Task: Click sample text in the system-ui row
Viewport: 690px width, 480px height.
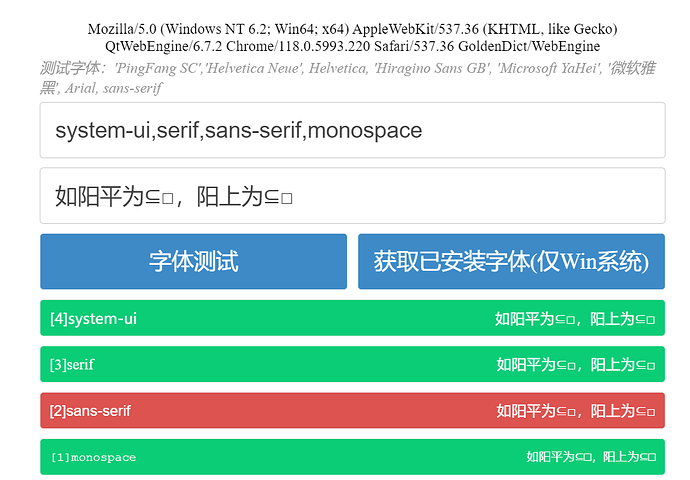Action: [575, 319]
